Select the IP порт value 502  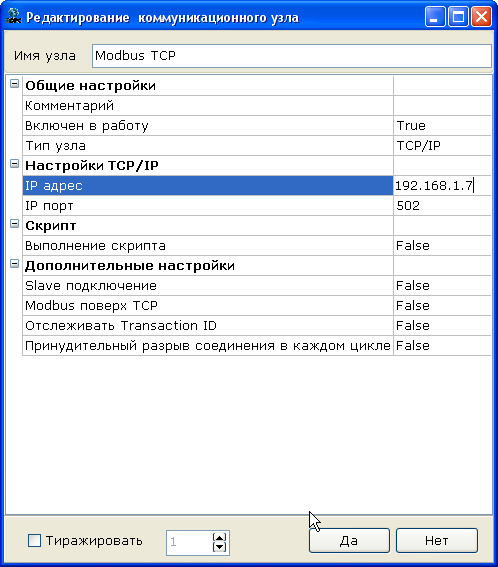(442, 206)
